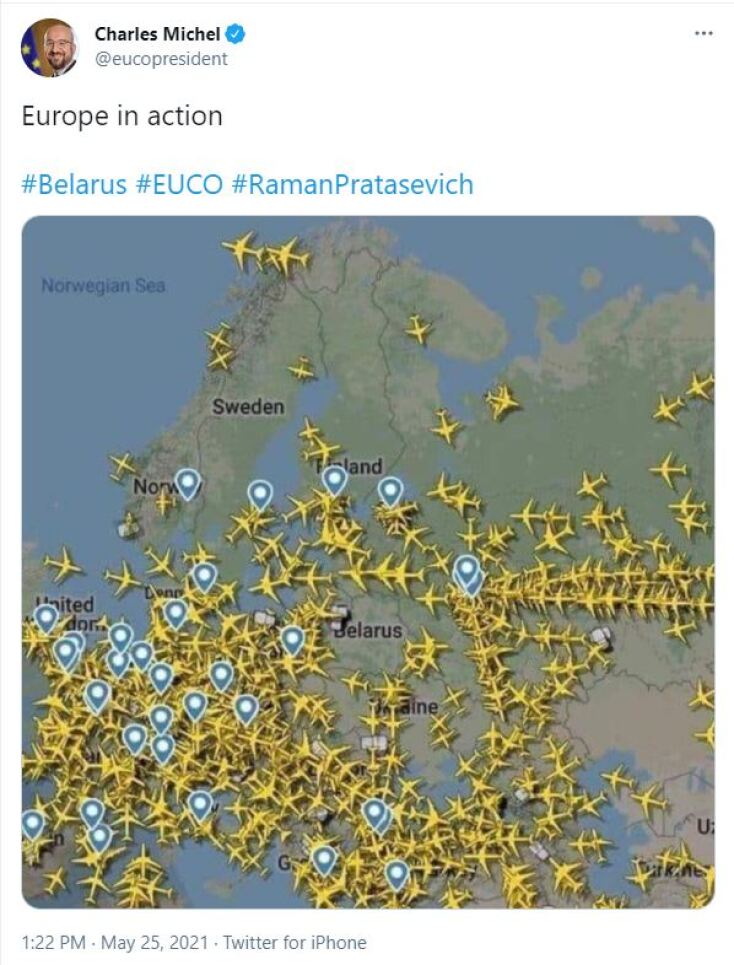Select the map pin below the United label
This screenshot has height=965, width=734.
click(x=46, y=619)
